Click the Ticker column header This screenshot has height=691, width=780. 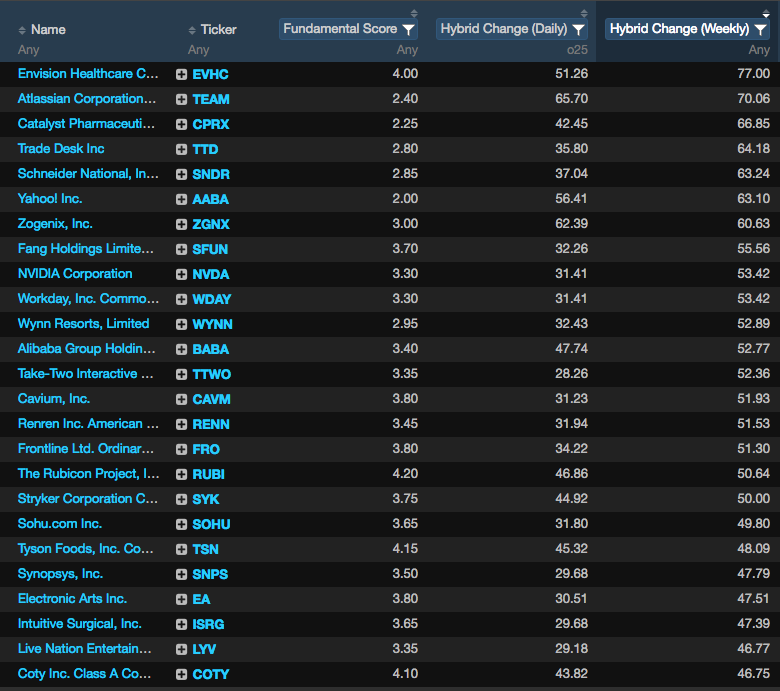pos(218,30)
